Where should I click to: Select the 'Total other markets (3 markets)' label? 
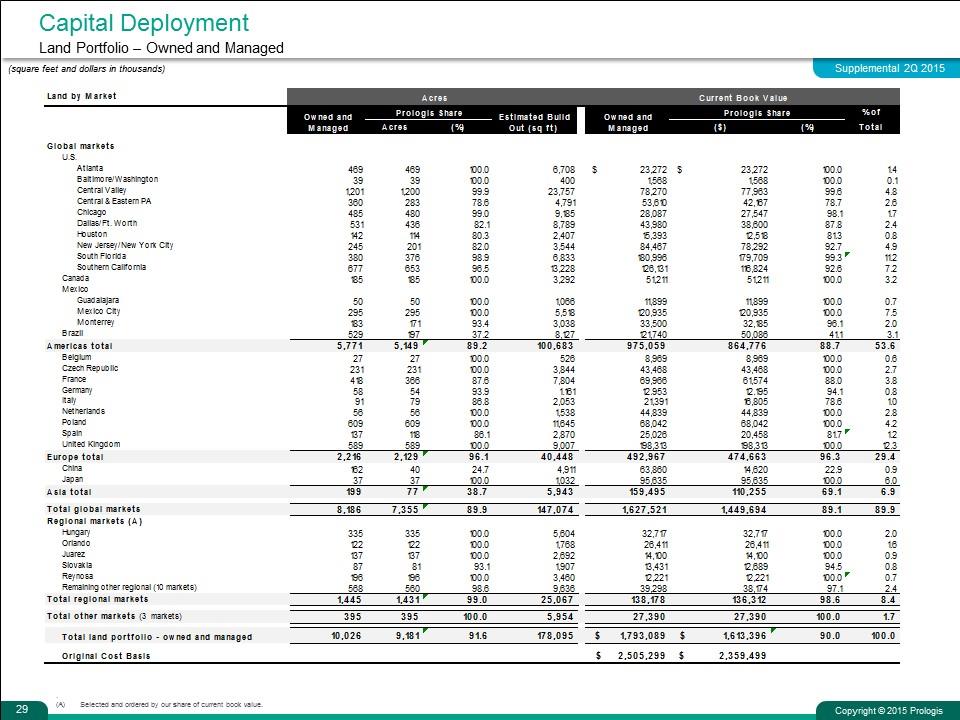click(114, 616)
